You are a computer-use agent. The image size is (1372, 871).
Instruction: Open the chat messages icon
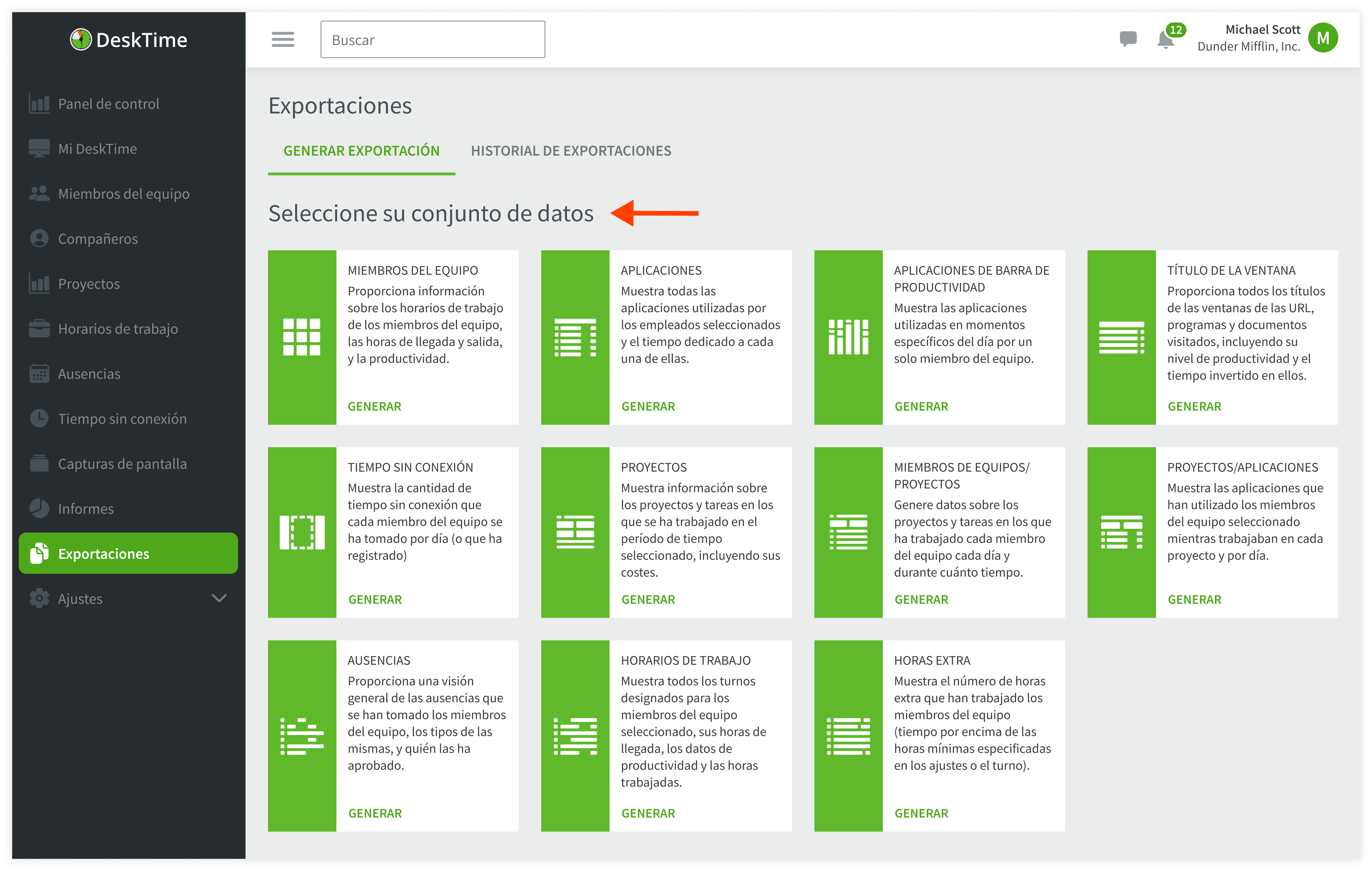coord(1128,39)
